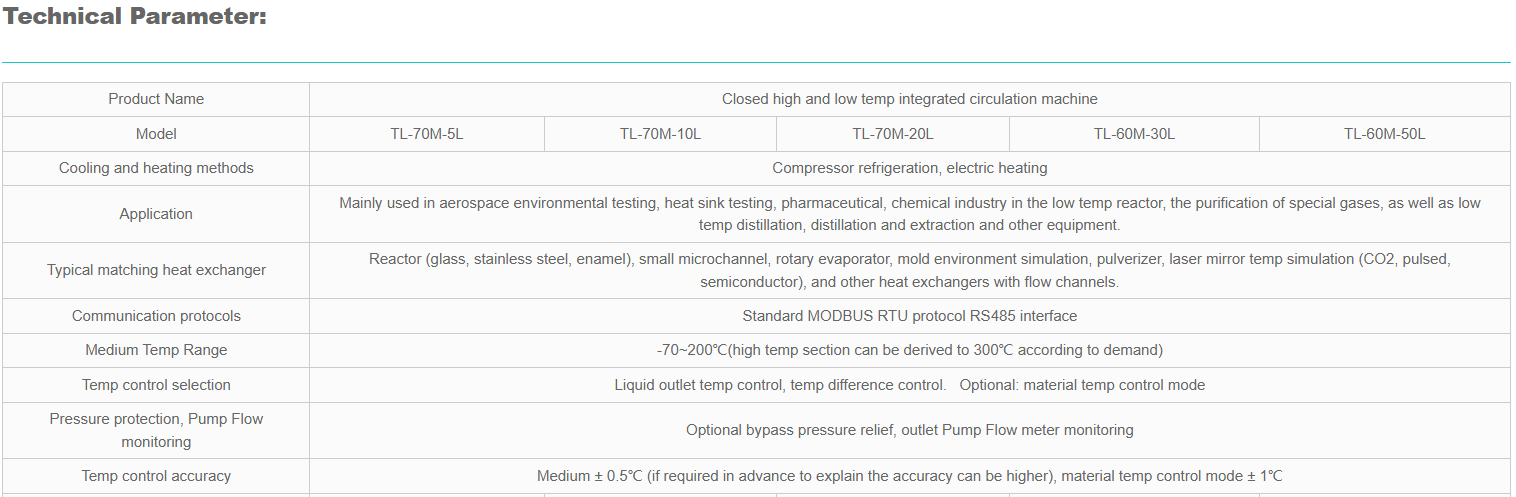Click the Temp control accuracy label
This screenshot has height=497, width=1516.
coord(156,476)
